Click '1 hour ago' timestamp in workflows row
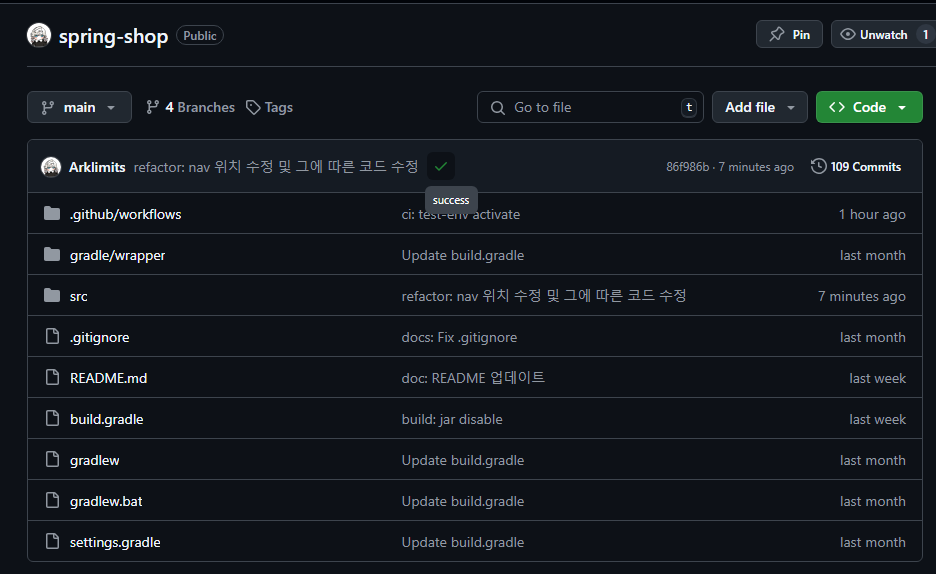Screen dimensions: 936x574 pyautogui.click(x=872, y=214)
